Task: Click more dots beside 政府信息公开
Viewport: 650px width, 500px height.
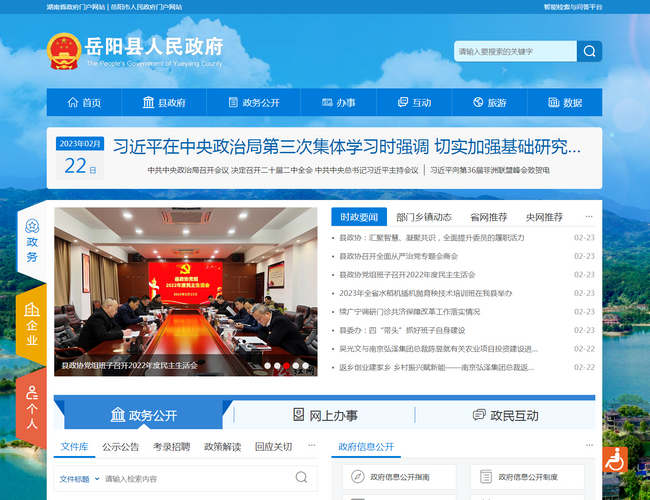Action: pos(589,445)
